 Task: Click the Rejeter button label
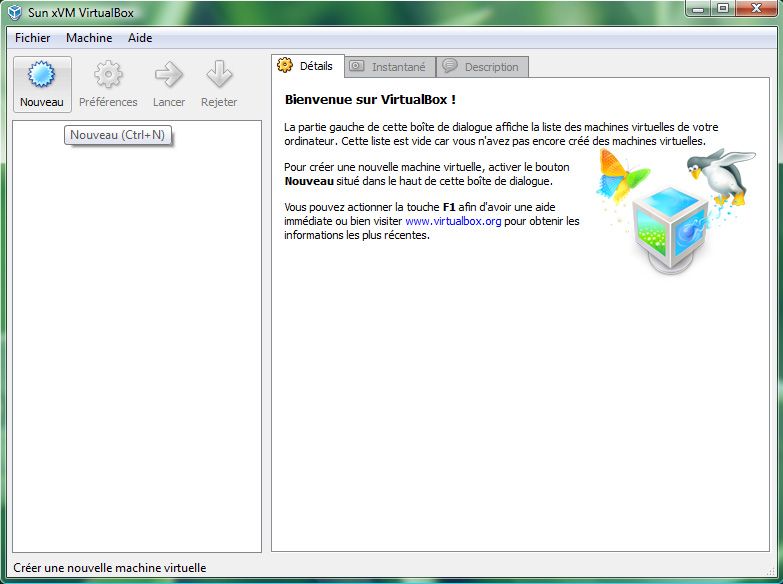(x=219, y=102)
